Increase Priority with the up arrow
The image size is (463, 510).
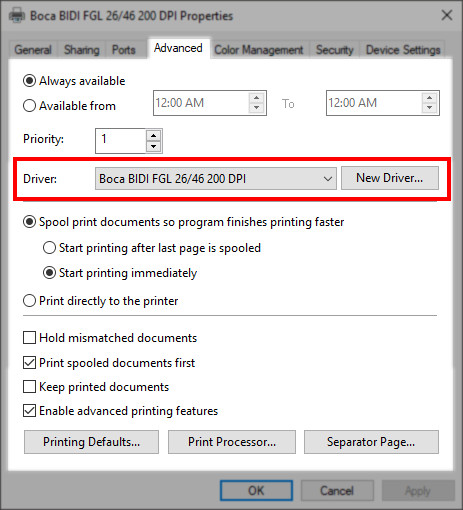click(x=153, y=136)
